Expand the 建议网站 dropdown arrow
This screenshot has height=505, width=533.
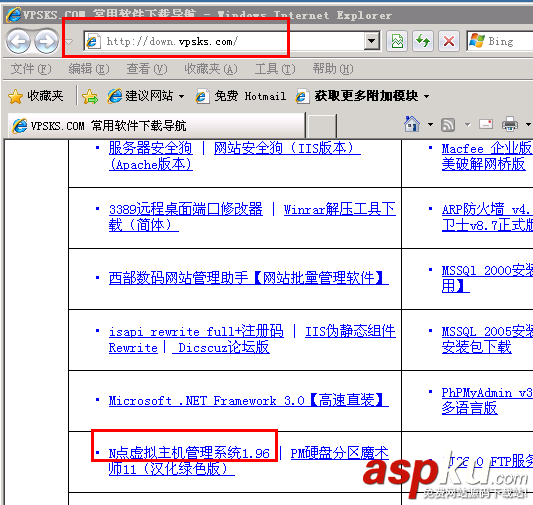pyautogui.click(x=182, y=97)
